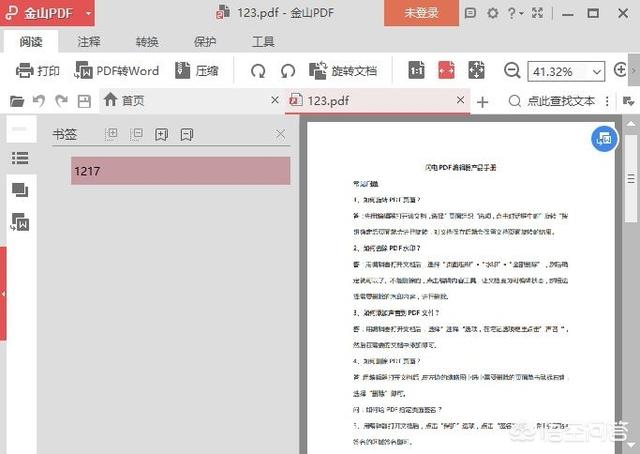Click the 打印 print button
This screenshot has width=640, height=454.
click(x=38, y=71)
